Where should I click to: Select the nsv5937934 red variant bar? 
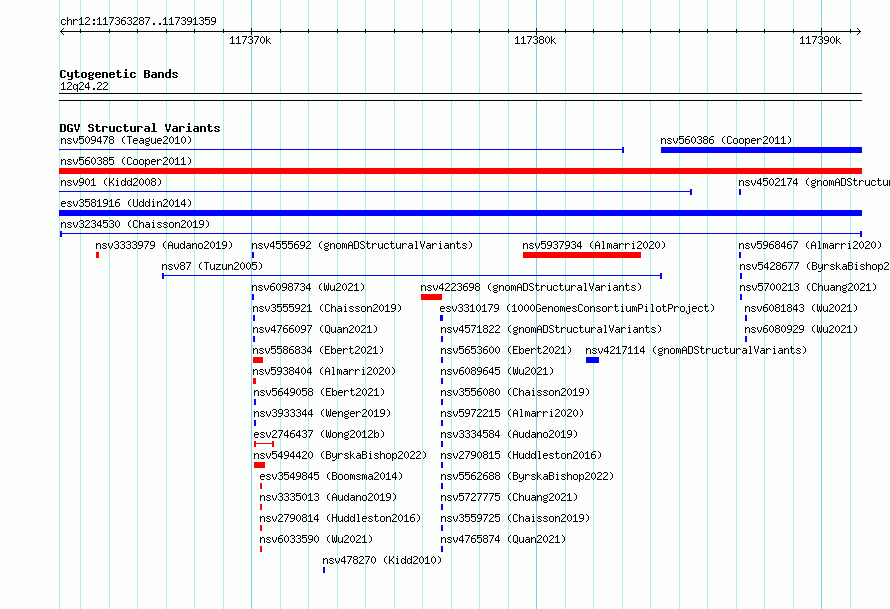582,255
